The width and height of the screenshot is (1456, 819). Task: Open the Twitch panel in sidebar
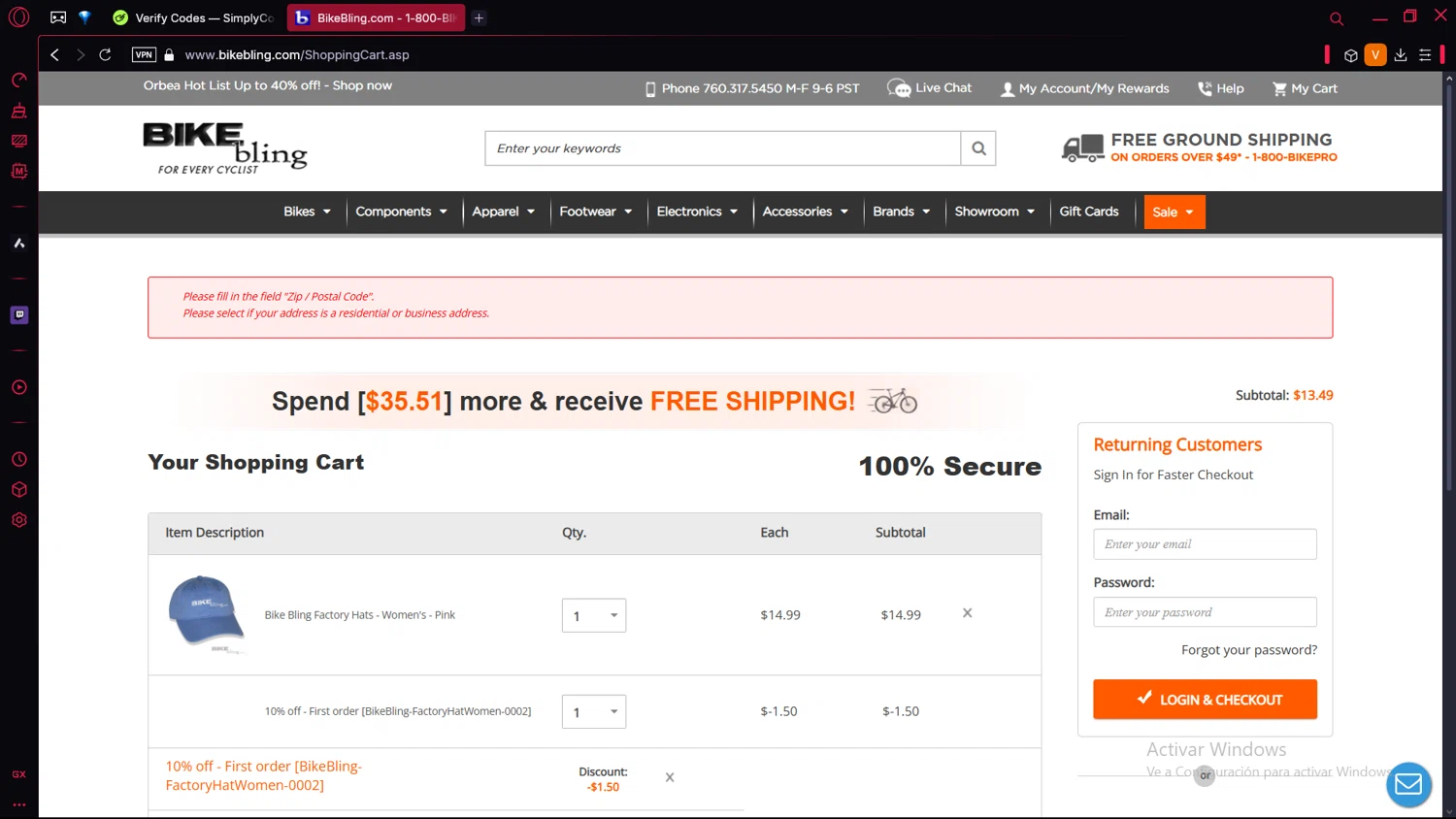tap(18, 314)
